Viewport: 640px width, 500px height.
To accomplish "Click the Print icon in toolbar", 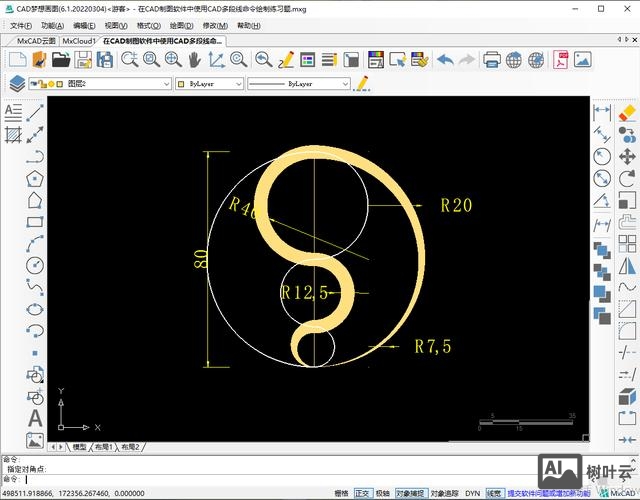I will point(492,60).
